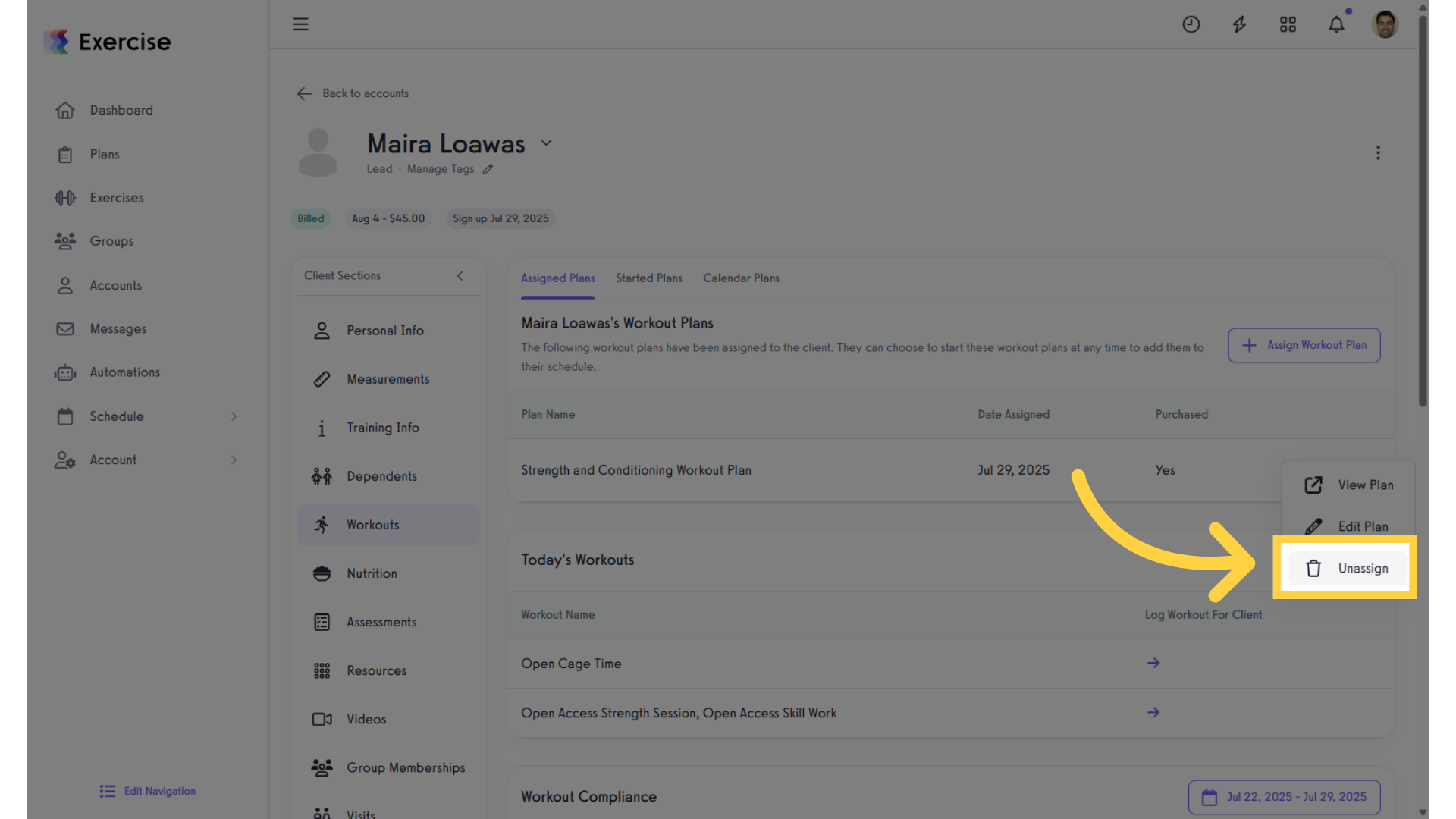
Task: Open the hamburger menu icon
Action: click(x=300, y=24)
